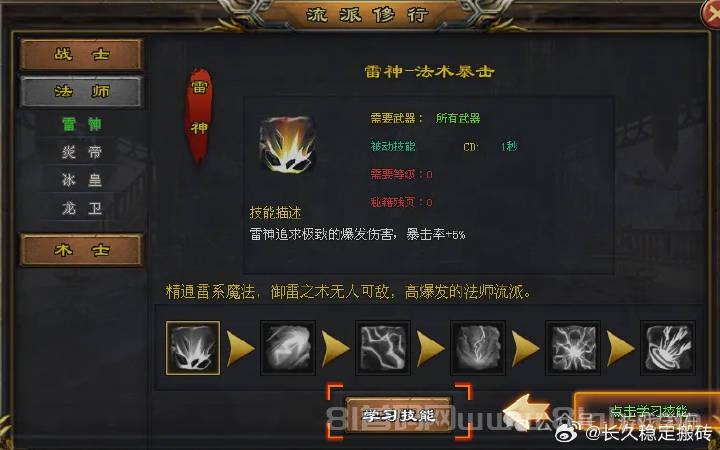720x450 pixels.
Task: Select the third lightning web skill icon
Action: tap(382, 348)
